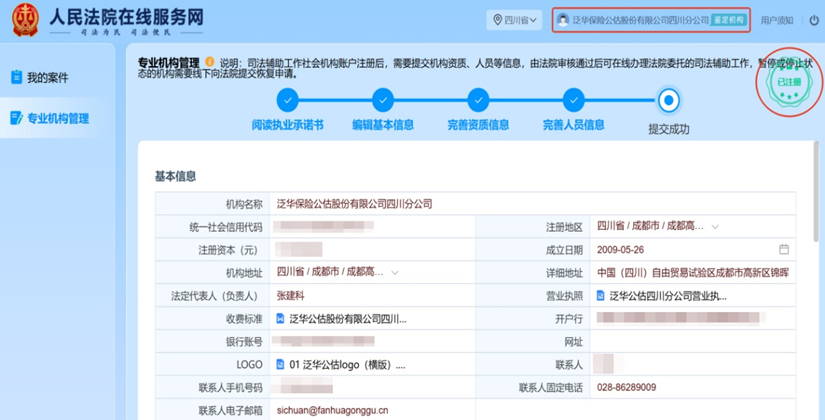The height and width of the screenshot is (420, 825).
Task: Click the power logout icon
Action: [814, 21]
